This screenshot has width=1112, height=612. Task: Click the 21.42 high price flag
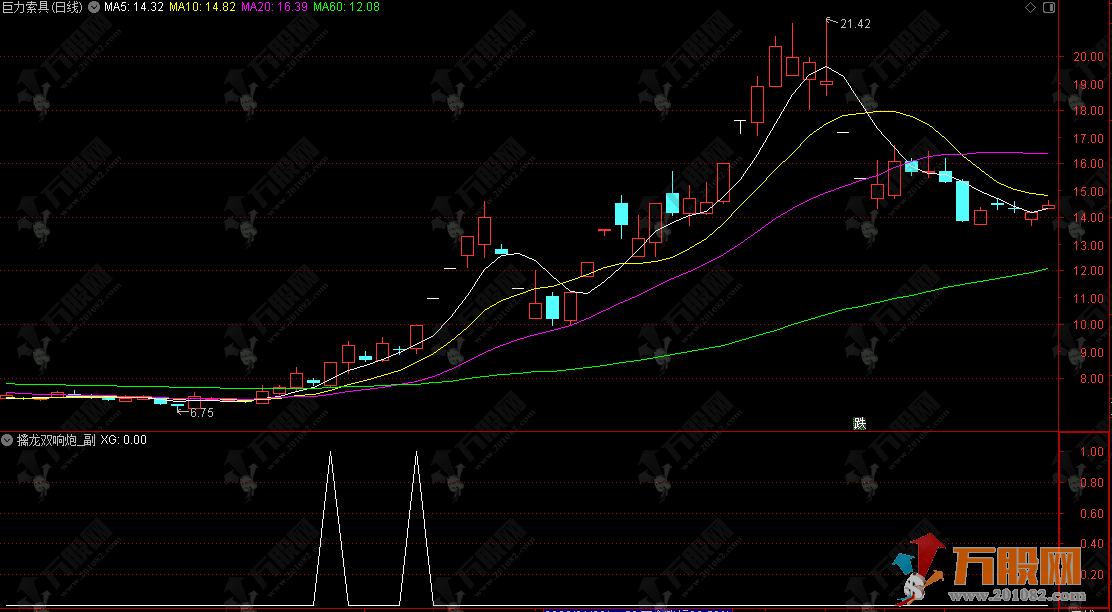853,23
